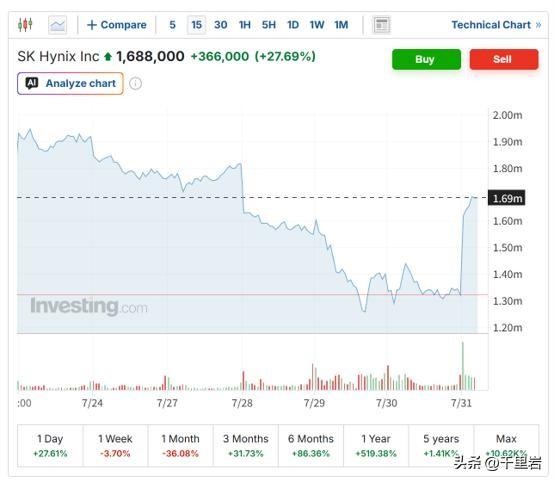Show the 6 Months range
554x482 pixels.
[311, 446]
